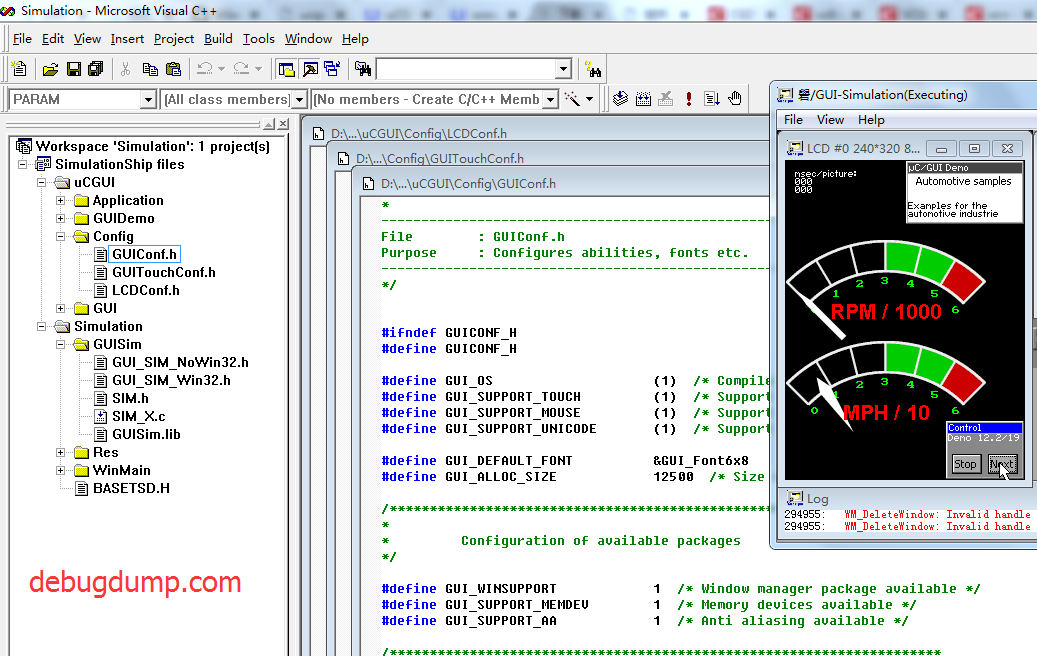Click the find text input field

[466, 69]
